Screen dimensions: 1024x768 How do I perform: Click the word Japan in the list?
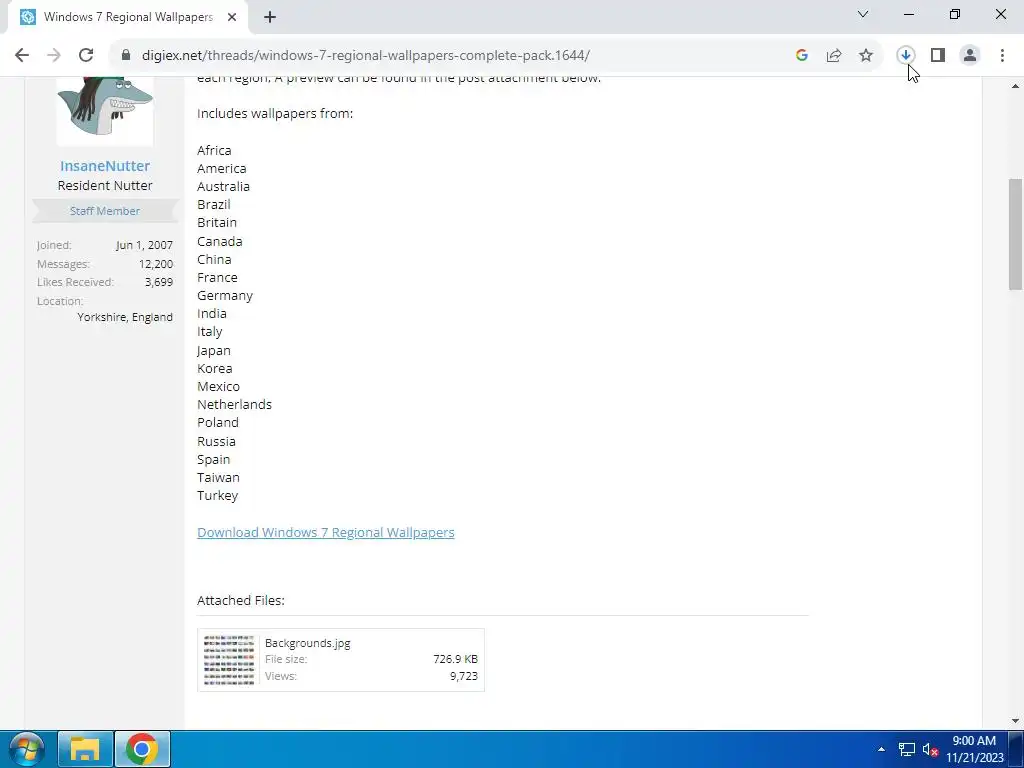214,351
